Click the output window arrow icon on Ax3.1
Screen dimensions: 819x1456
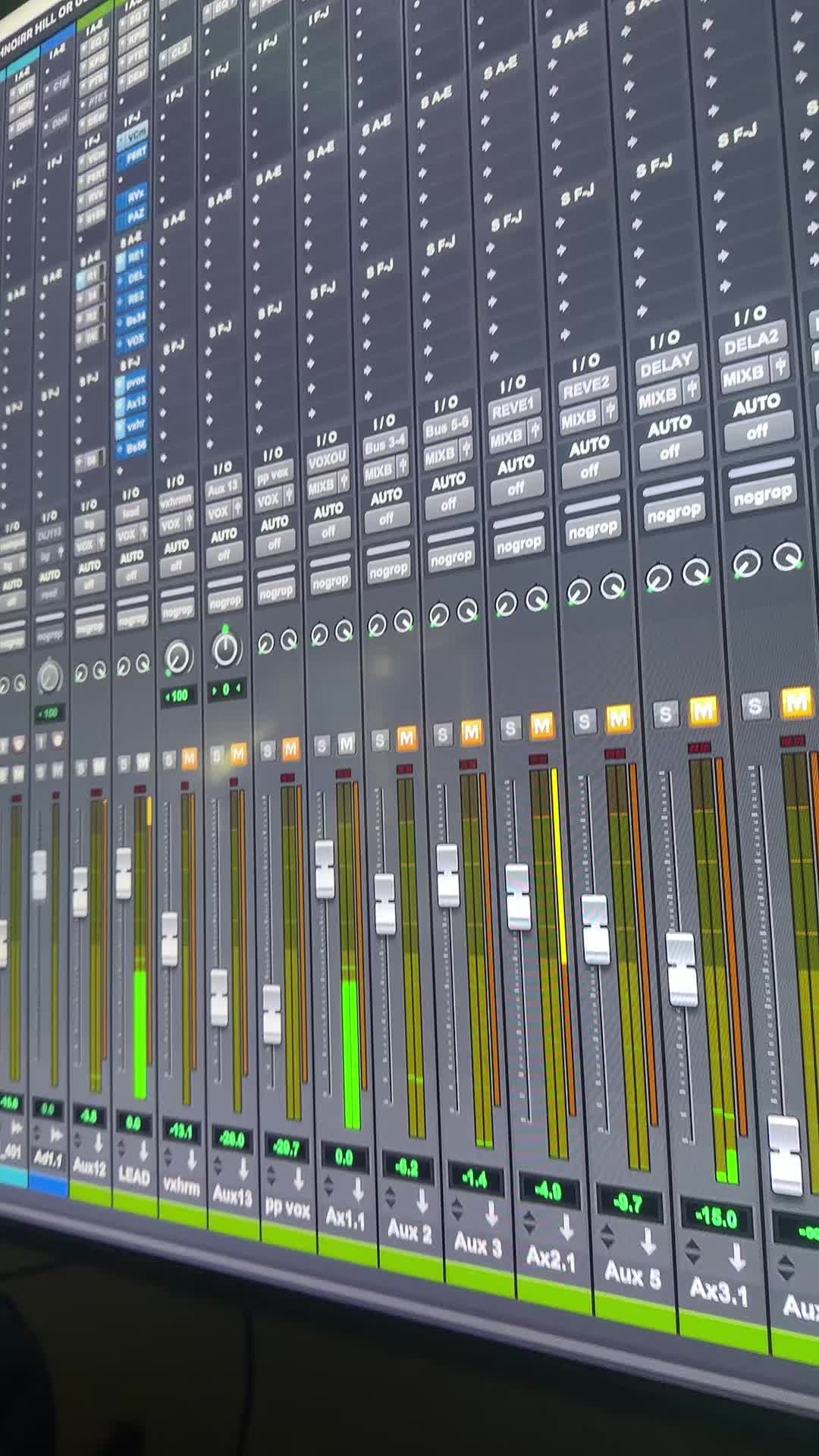tap(737, 1257)
